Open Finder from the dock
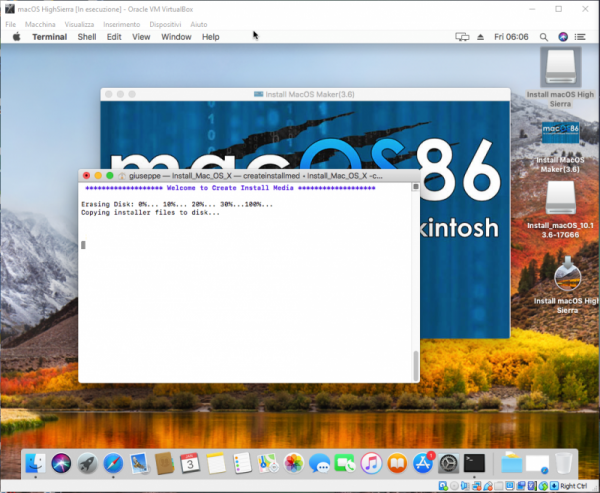Viewport: 600px width, 493px height. (36, 463)
